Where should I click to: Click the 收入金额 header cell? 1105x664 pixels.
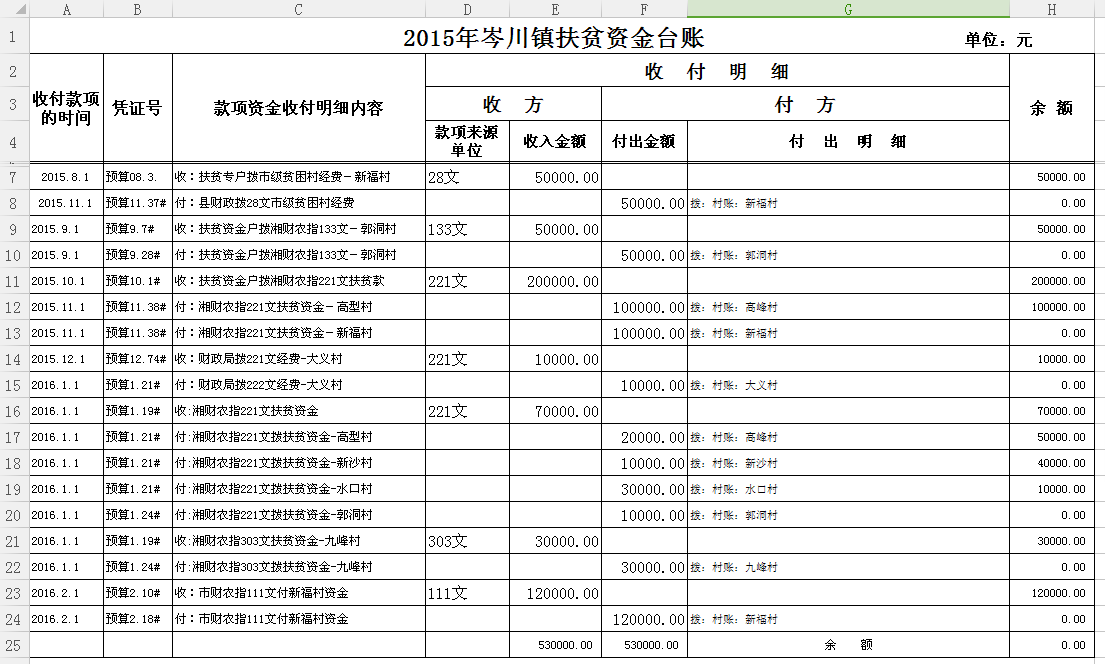pyautogui.click(x=554, y=142)
